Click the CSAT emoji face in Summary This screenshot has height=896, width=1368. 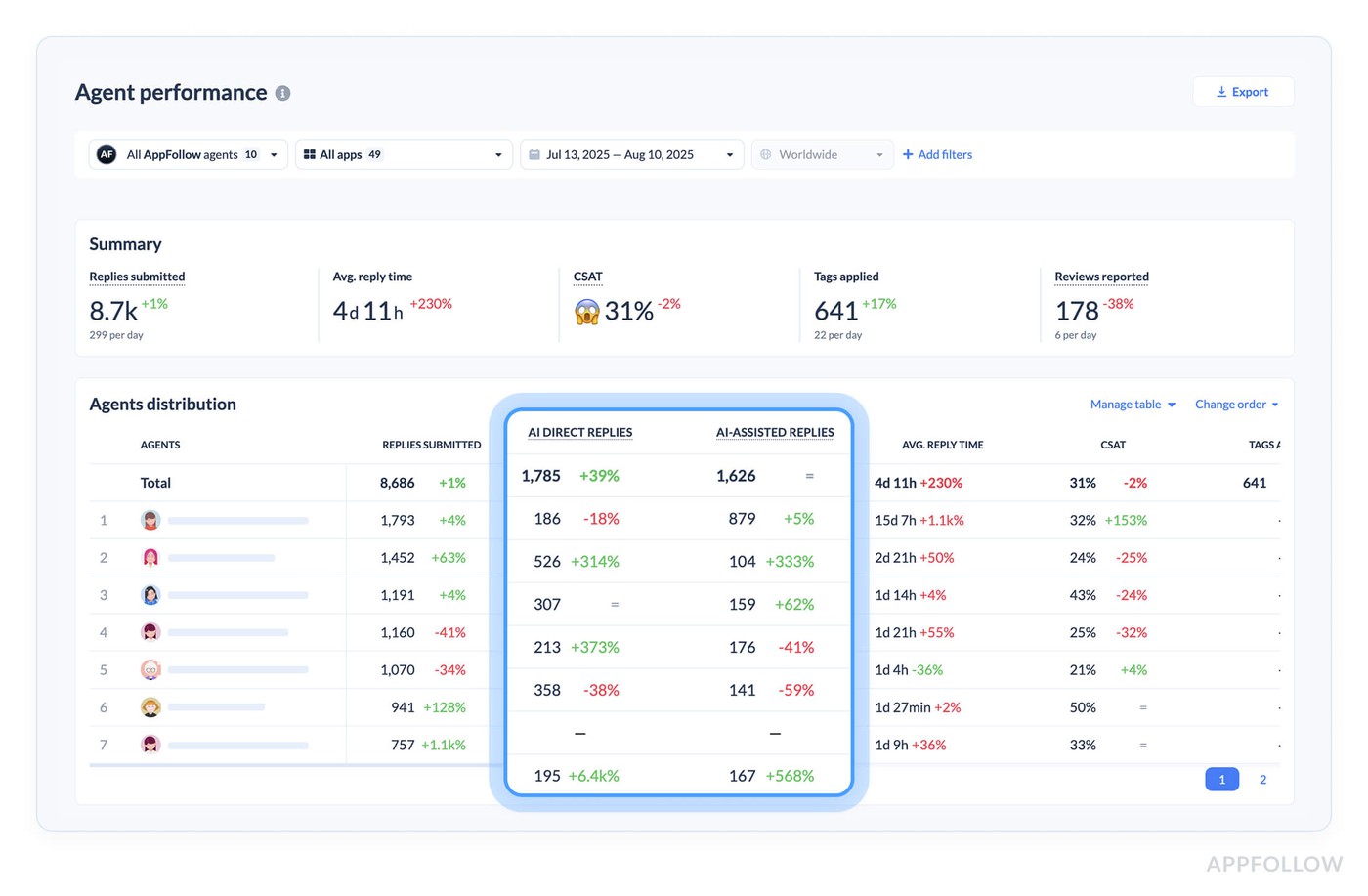(587, 312)
